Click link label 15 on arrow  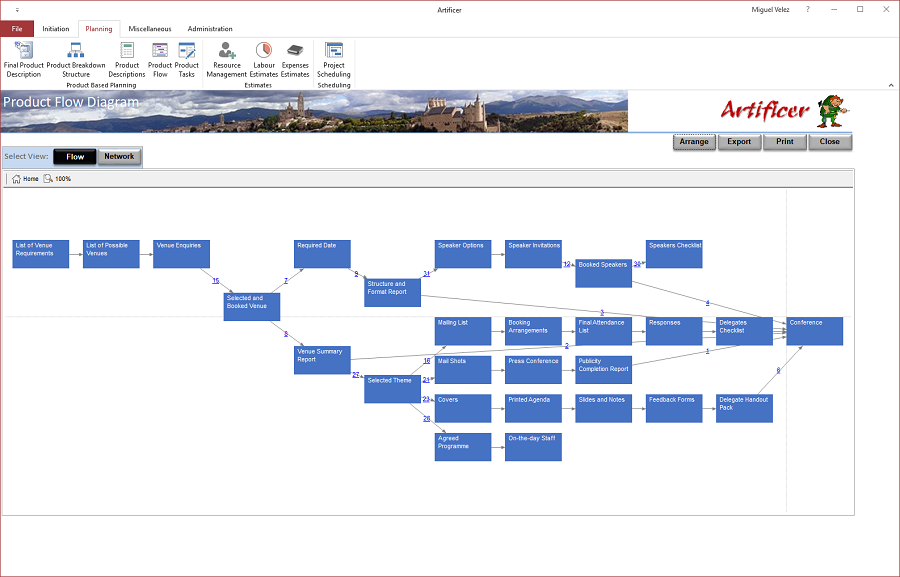point(215,281)
